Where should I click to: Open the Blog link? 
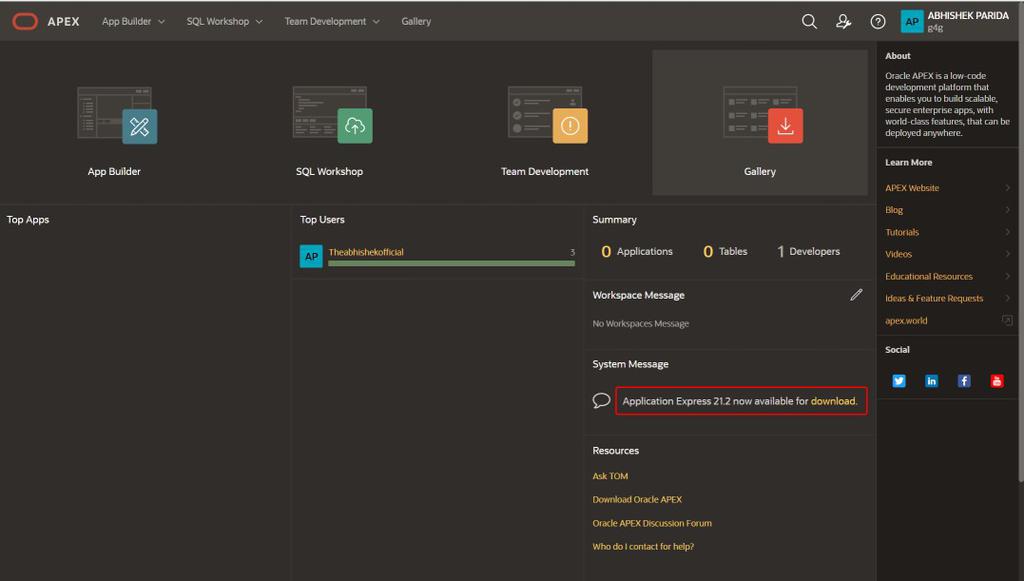click(x=894, y=210)
